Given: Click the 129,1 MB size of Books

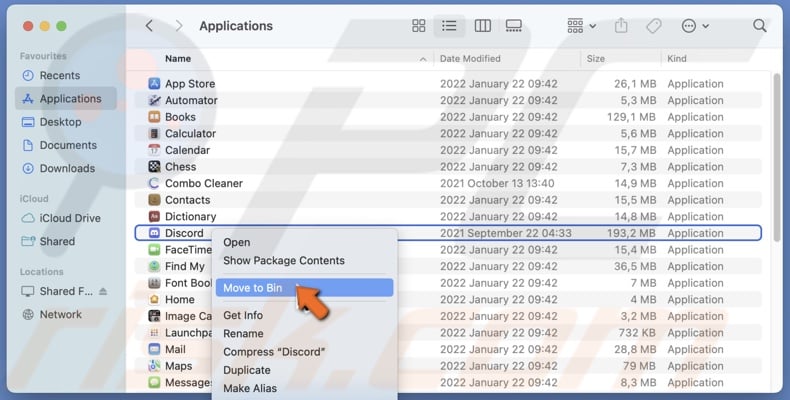Looking at the screenshot, I should point(631,117).
